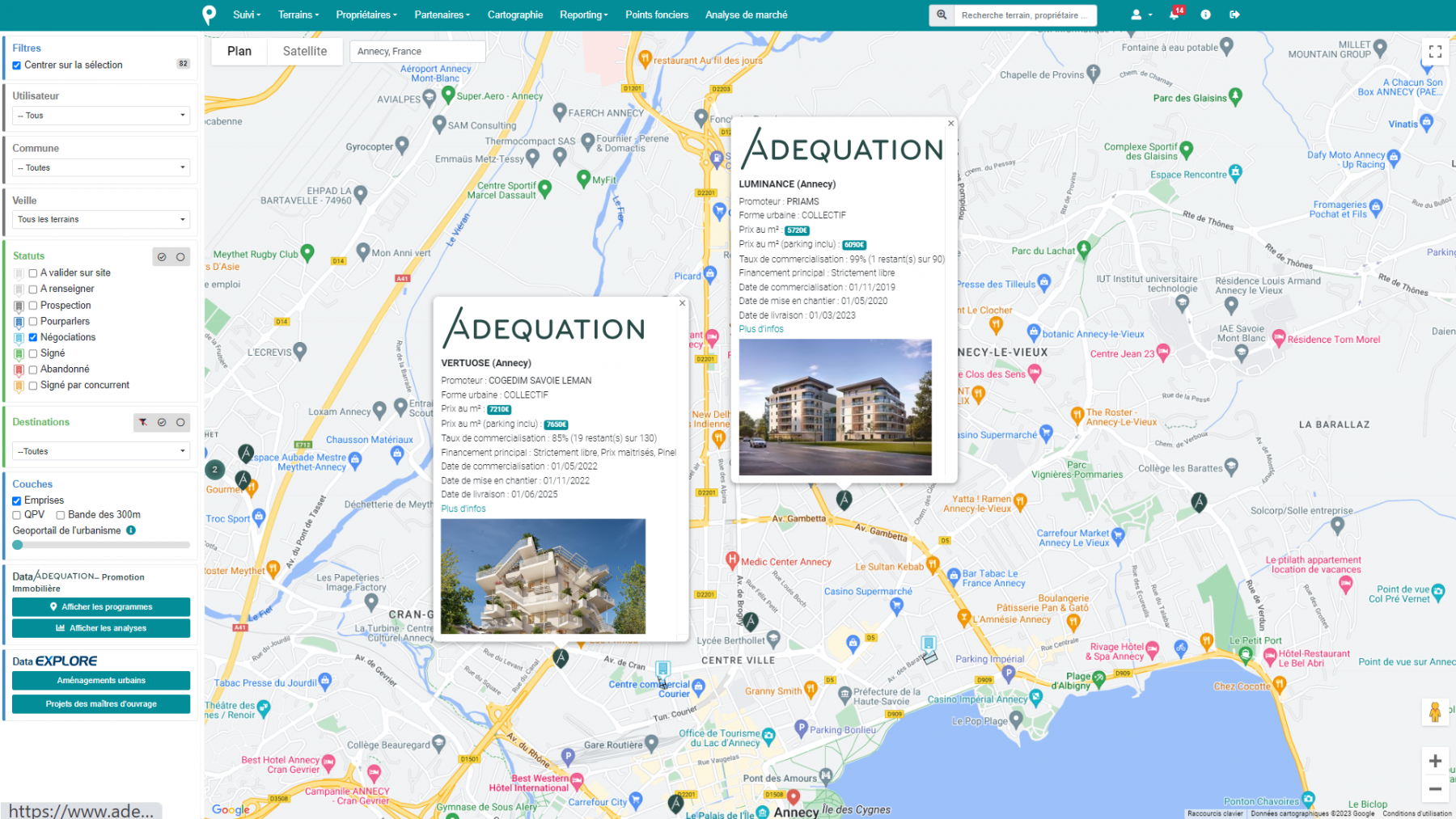Image resolution: width=1456 pixels, height=819 pixels.
Task: Click the logout arrow icon
Action: [x=1234, y=15]
